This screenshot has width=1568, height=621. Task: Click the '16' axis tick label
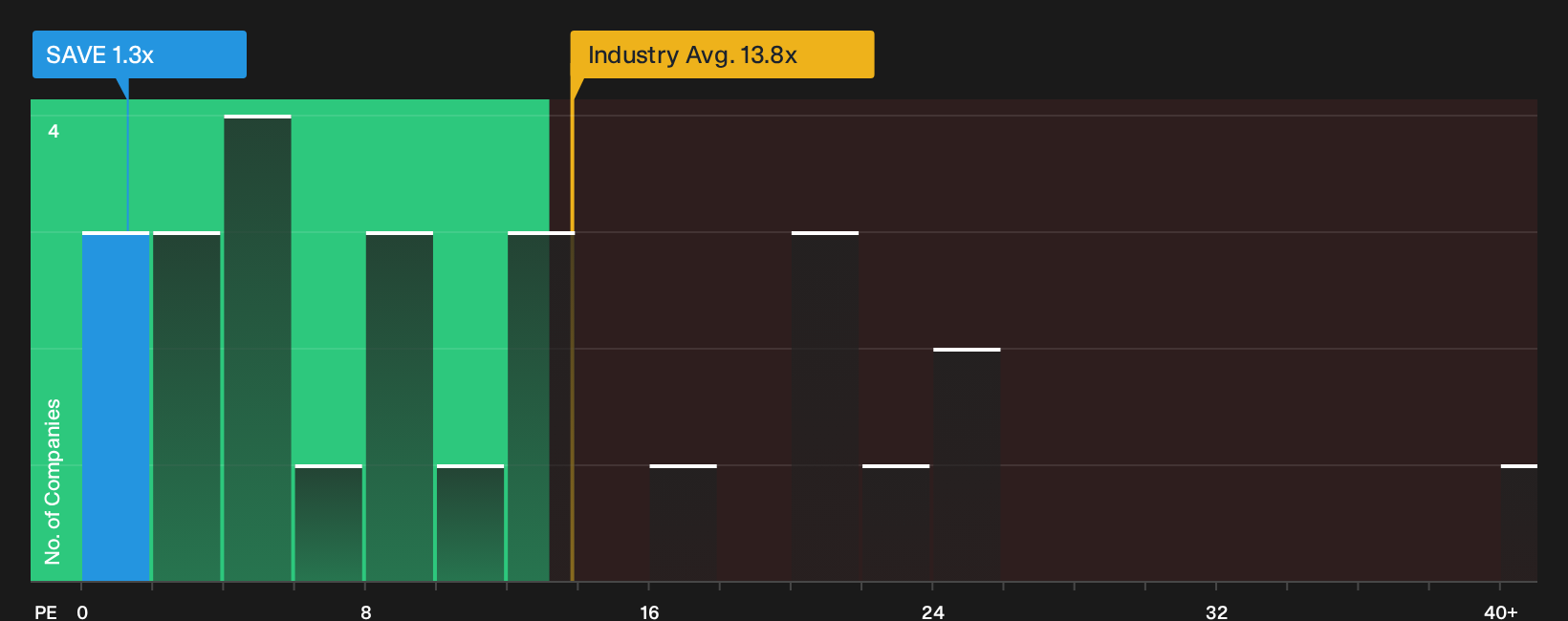(x=649, y=612)
